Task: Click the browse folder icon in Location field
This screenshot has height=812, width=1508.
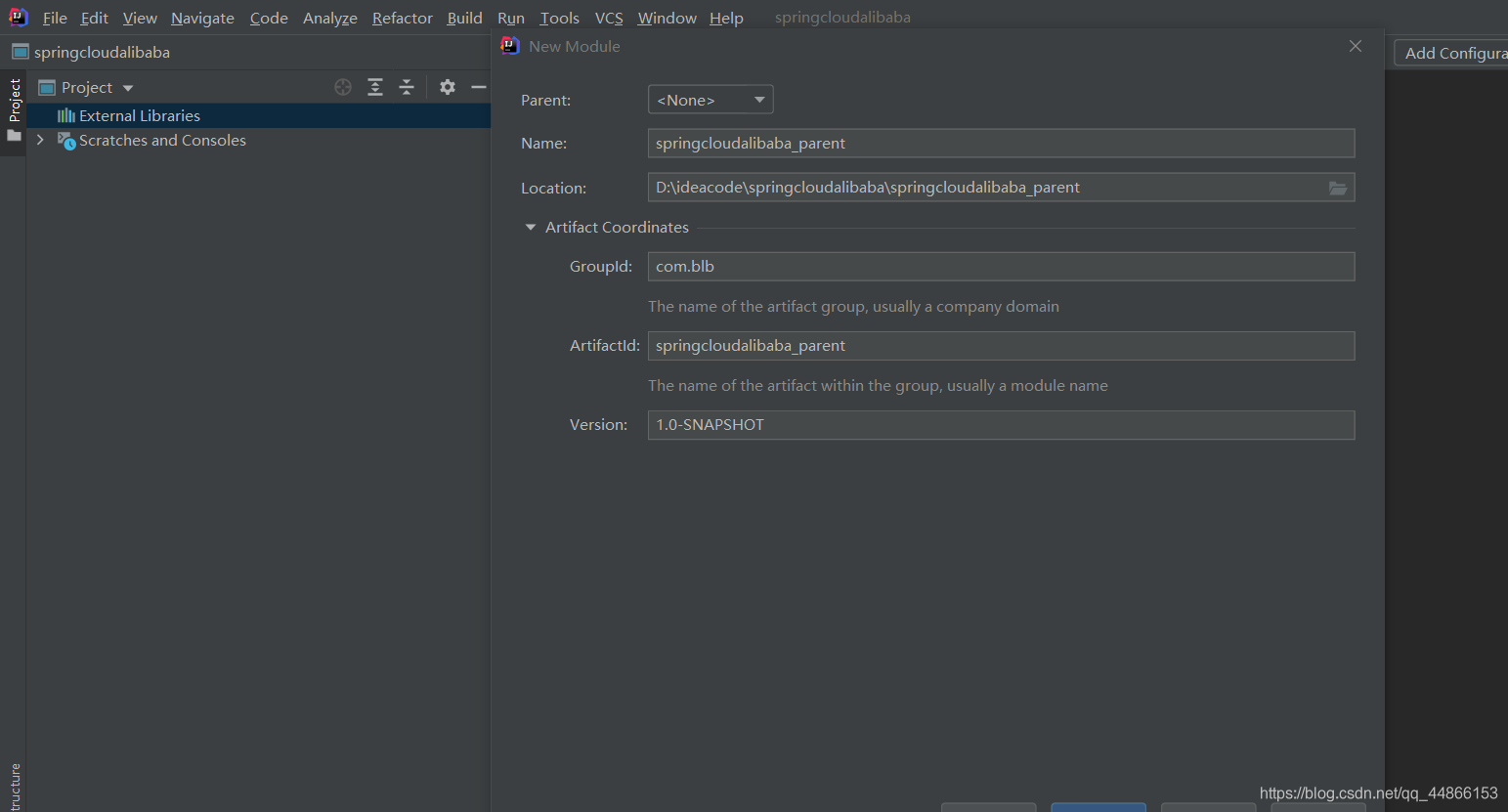Action: coord(1338,188)
